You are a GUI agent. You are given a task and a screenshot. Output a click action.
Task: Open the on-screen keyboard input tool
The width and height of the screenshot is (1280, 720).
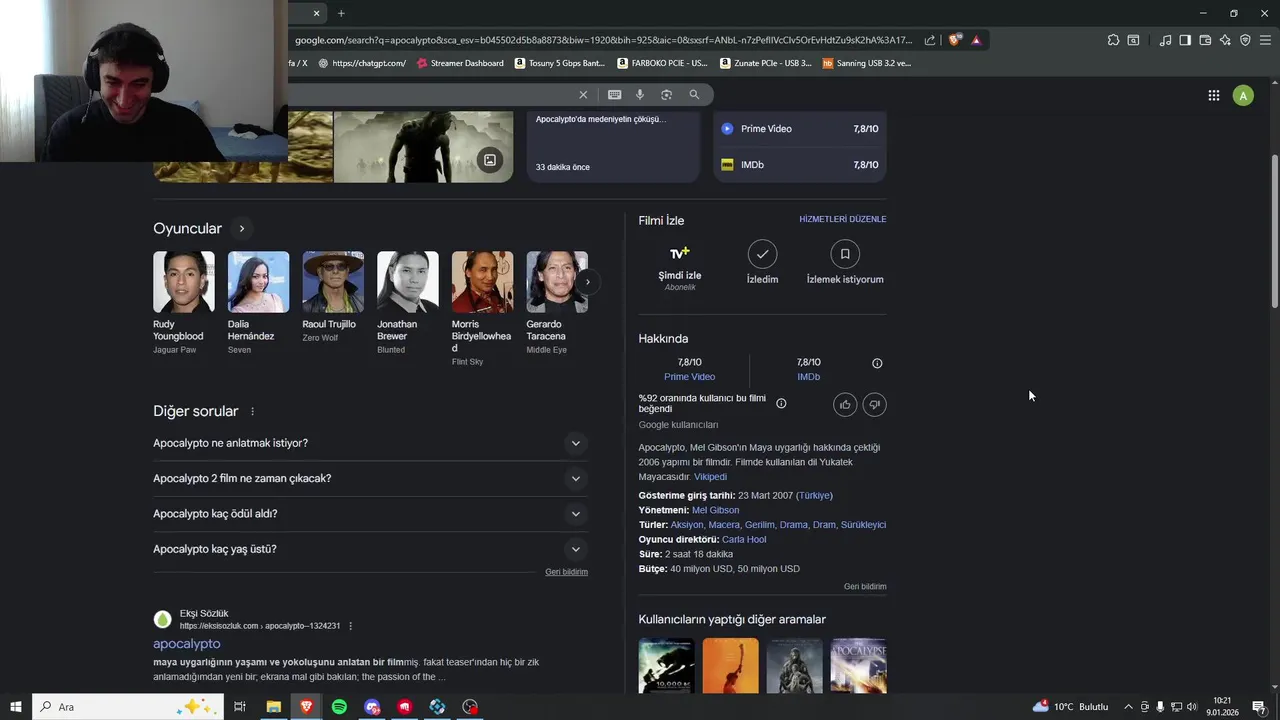pos(614,95)
